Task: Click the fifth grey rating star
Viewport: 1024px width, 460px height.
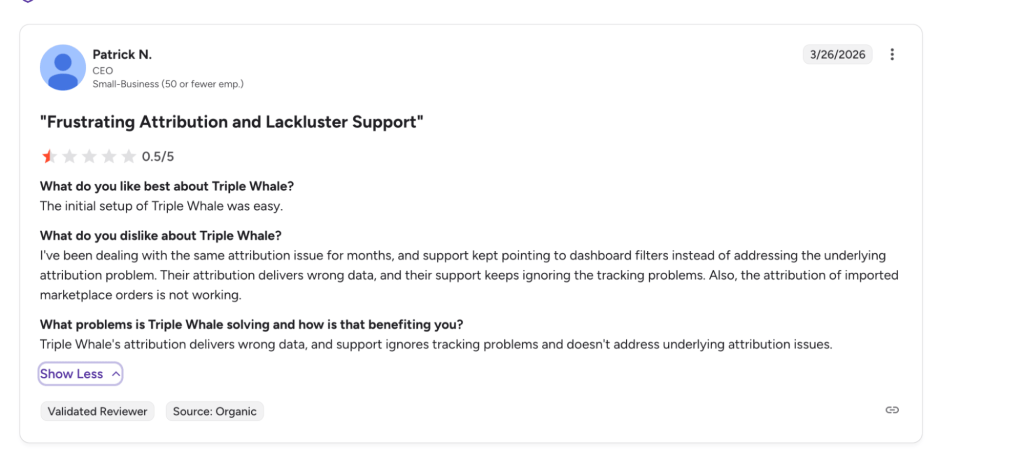Action: tap(129, 156)
